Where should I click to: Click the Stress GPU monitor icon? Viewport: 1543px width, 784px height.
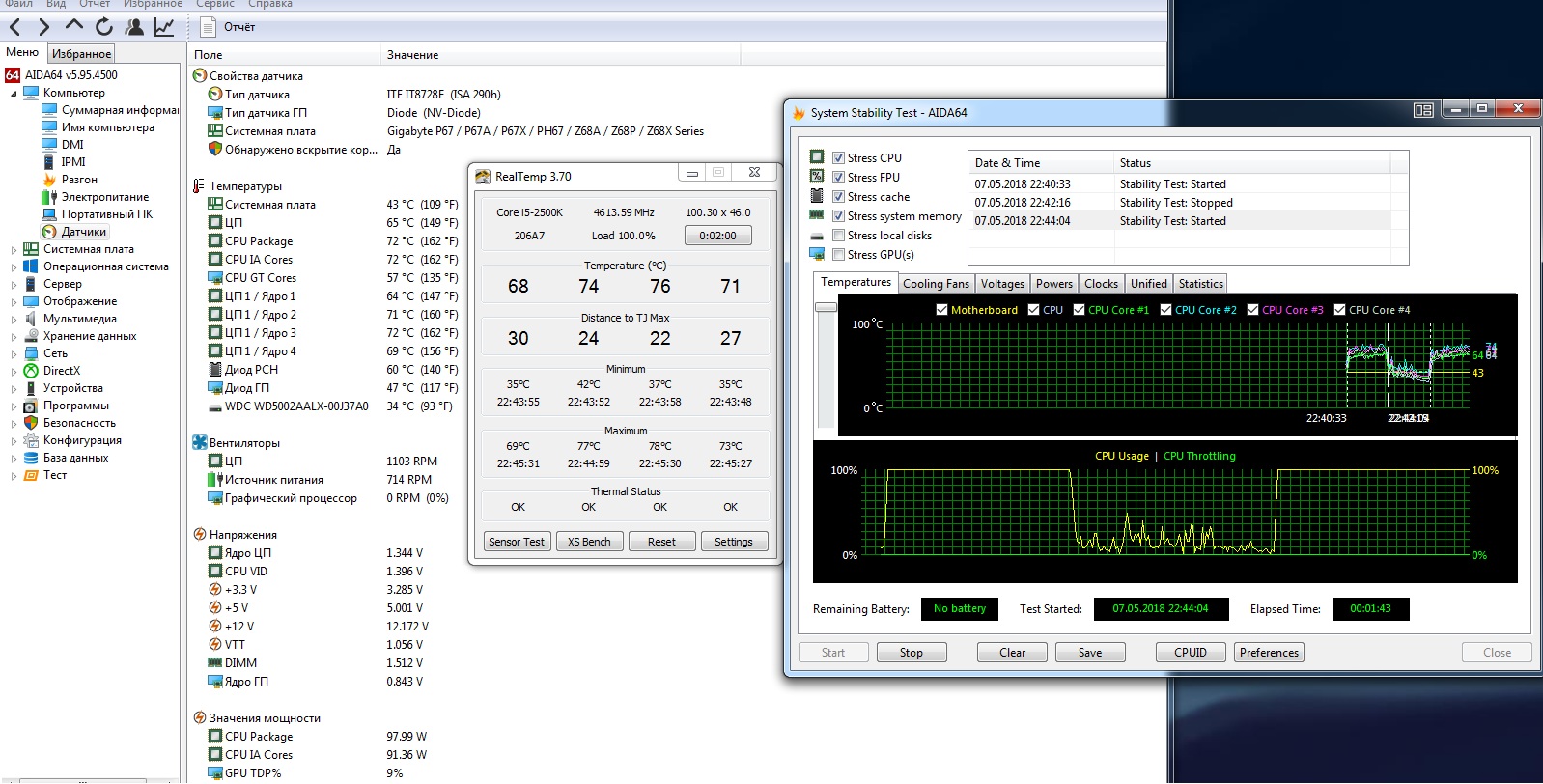(817, 254)
